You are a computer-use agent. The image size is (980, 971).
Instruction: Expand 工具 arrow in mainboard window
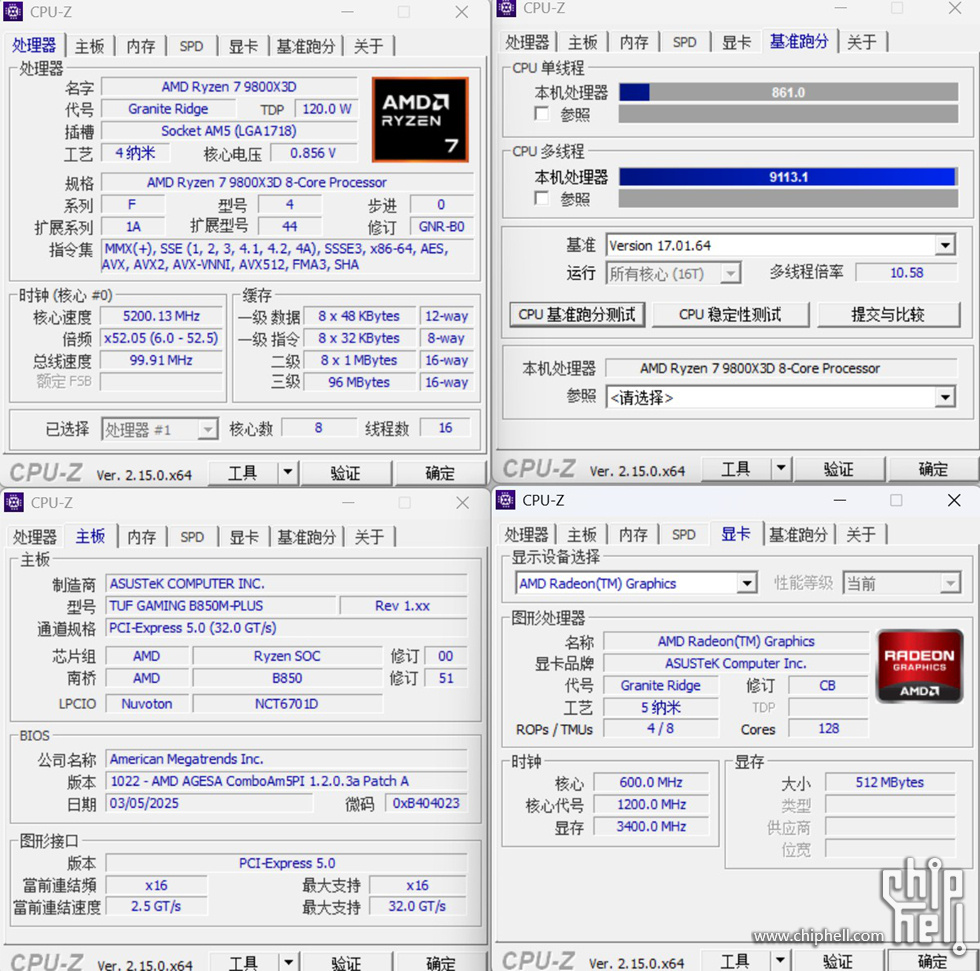[x=288, y=962]
